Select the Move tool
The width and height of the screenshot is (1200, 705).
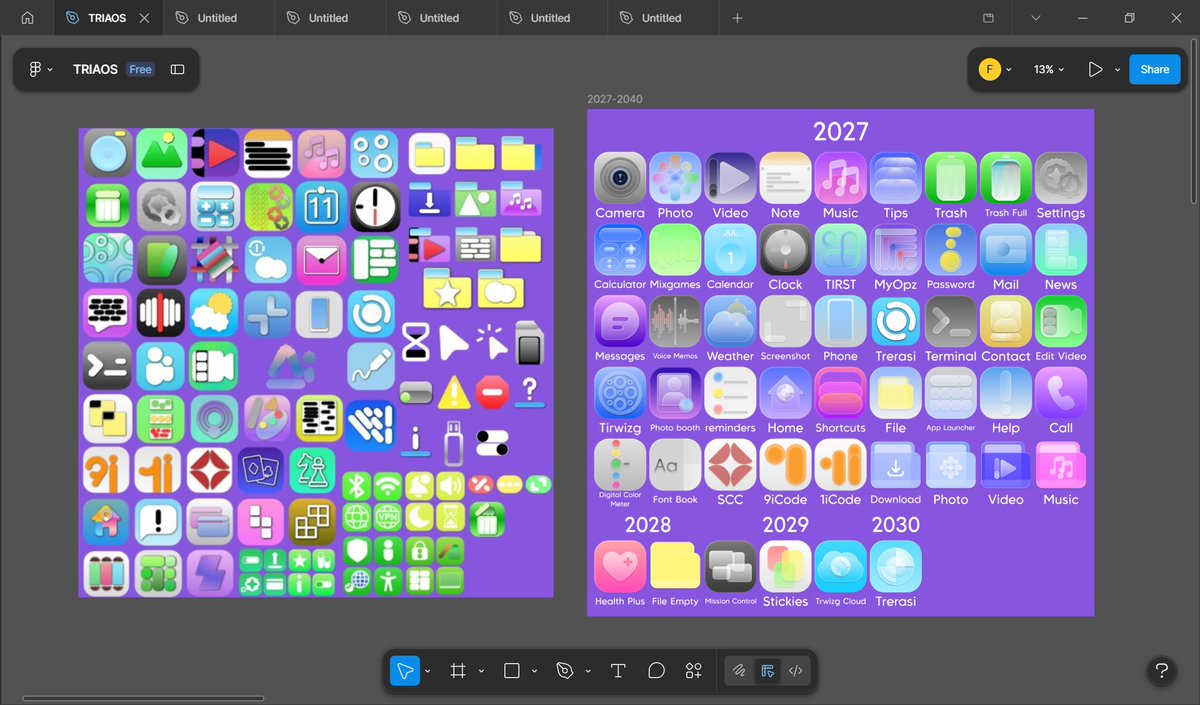404,670
